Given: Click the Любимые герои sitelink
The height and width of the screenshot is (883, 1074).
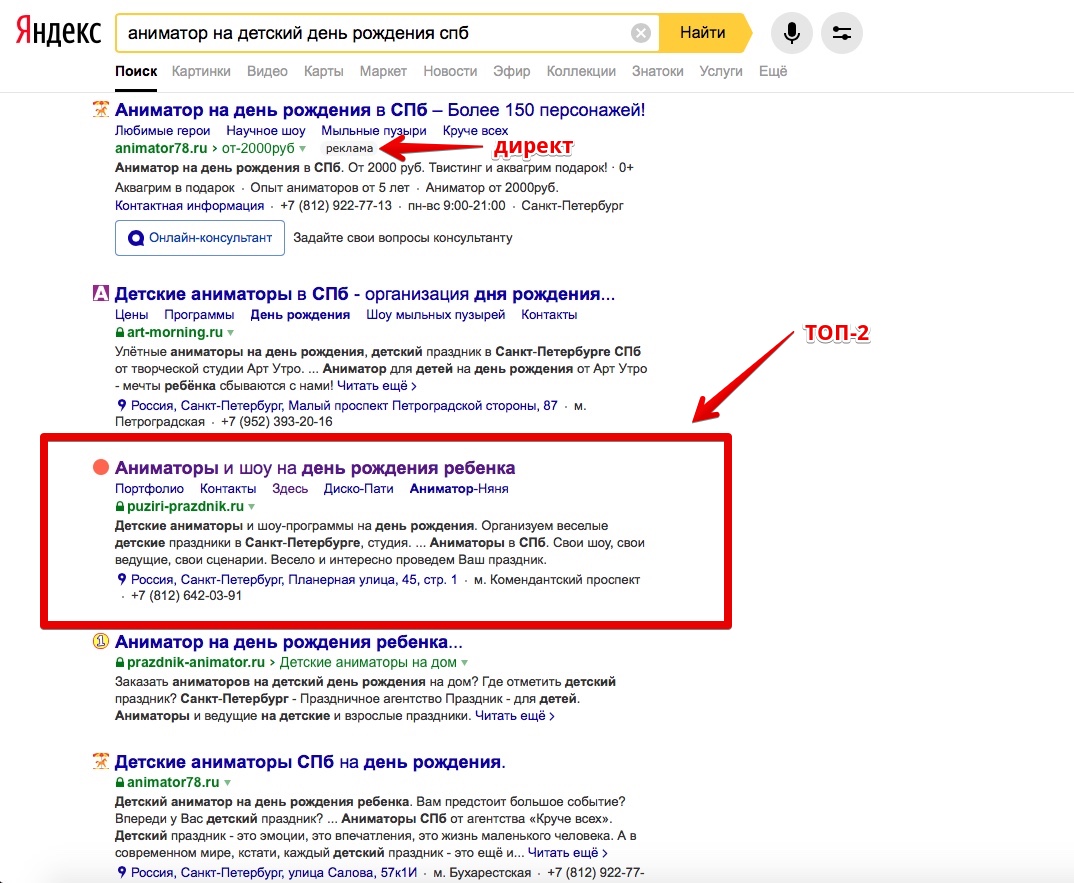Looking at the screenshot, I should point(162,131).
